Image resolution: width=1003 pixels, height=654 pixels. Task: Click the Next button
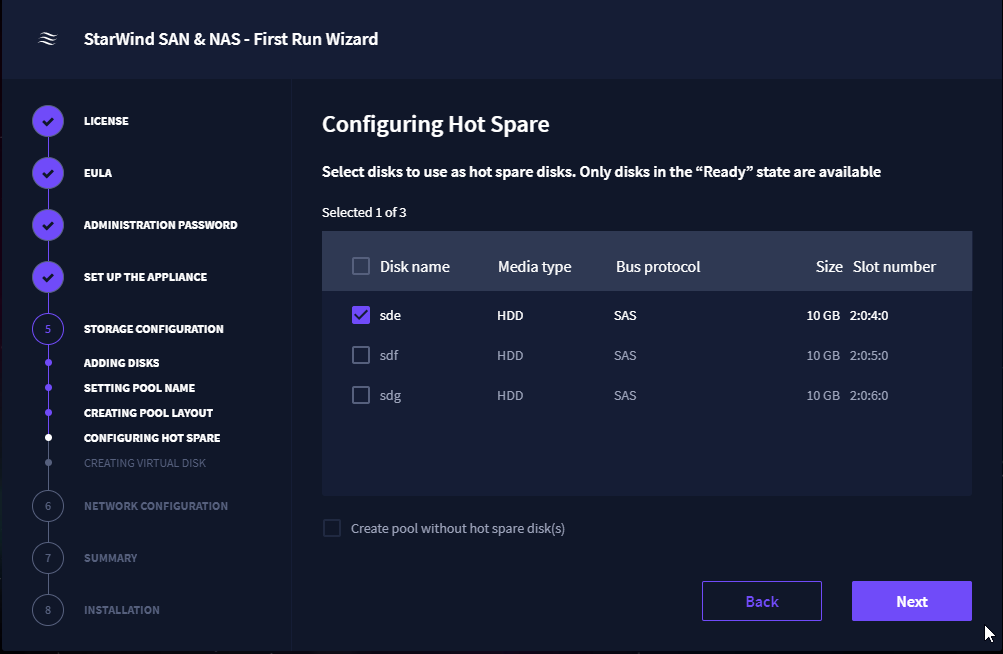pyautogui.click(x=912, y=601)
